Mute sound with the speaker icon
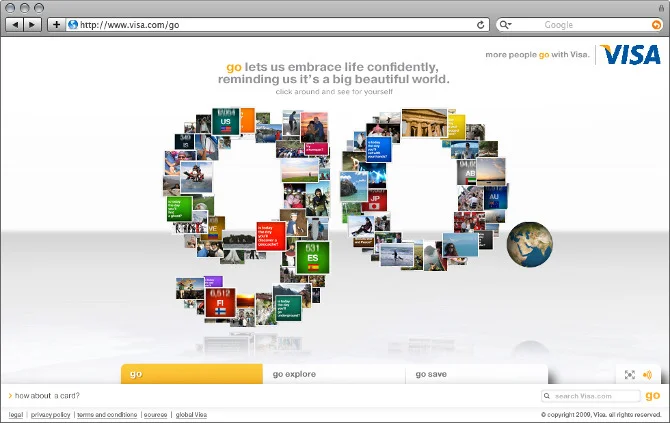 coord(647,375)
